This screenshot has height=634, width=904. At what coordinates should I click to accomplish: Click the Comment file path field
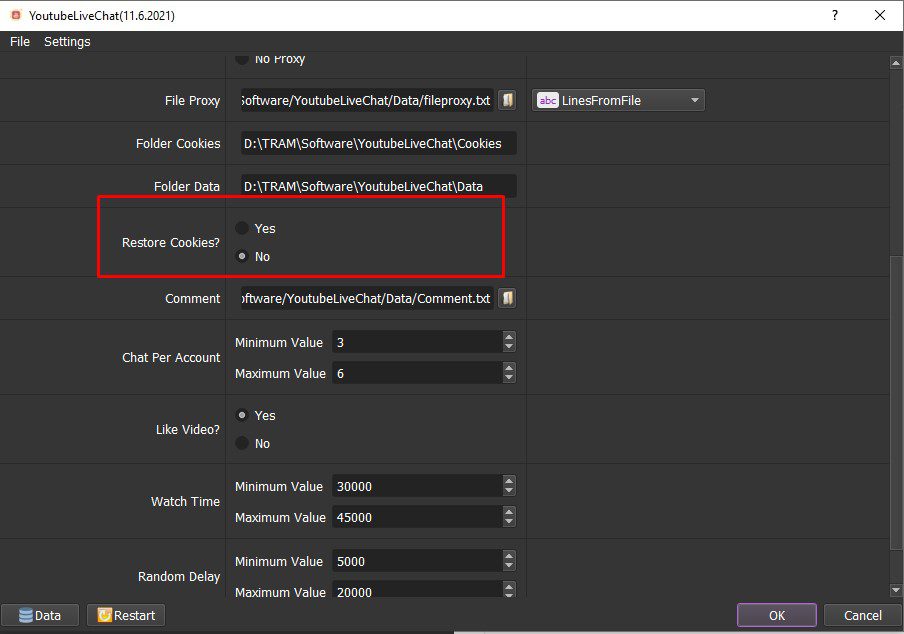pyautogui.click(x=367, y=298)
